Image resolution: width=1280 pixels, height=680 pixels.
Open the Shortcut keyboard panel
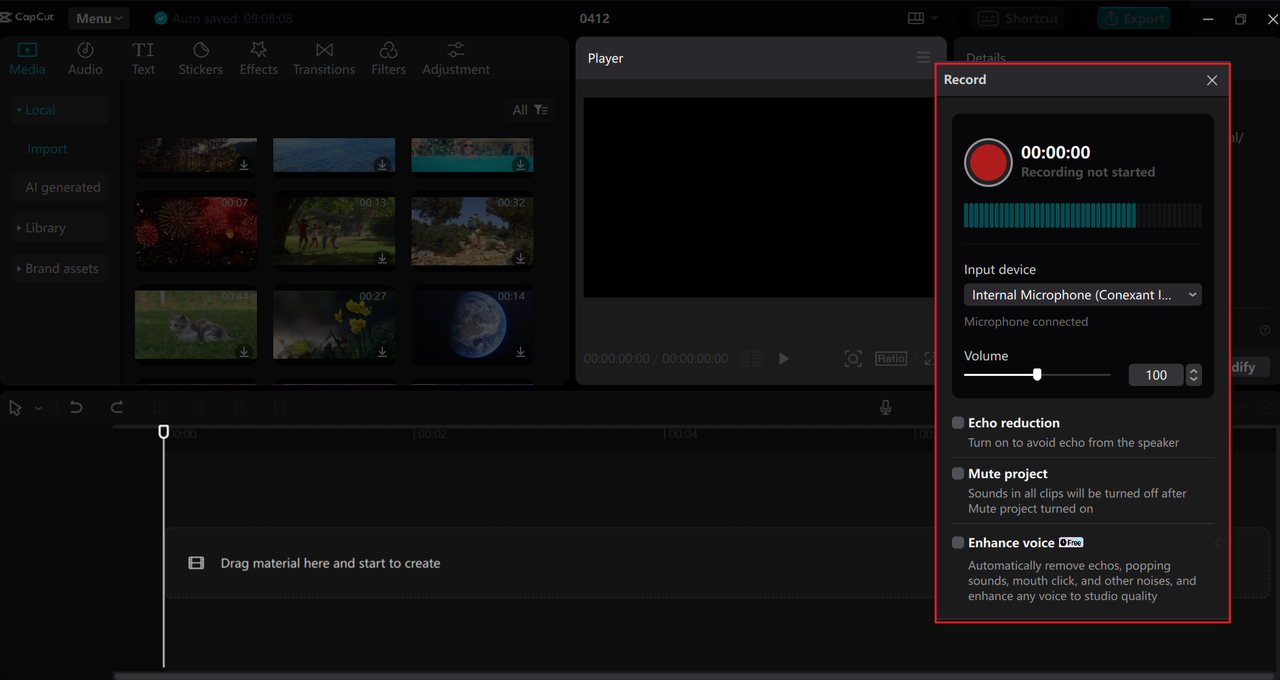pyautogui.click(x=1018, y=18)
